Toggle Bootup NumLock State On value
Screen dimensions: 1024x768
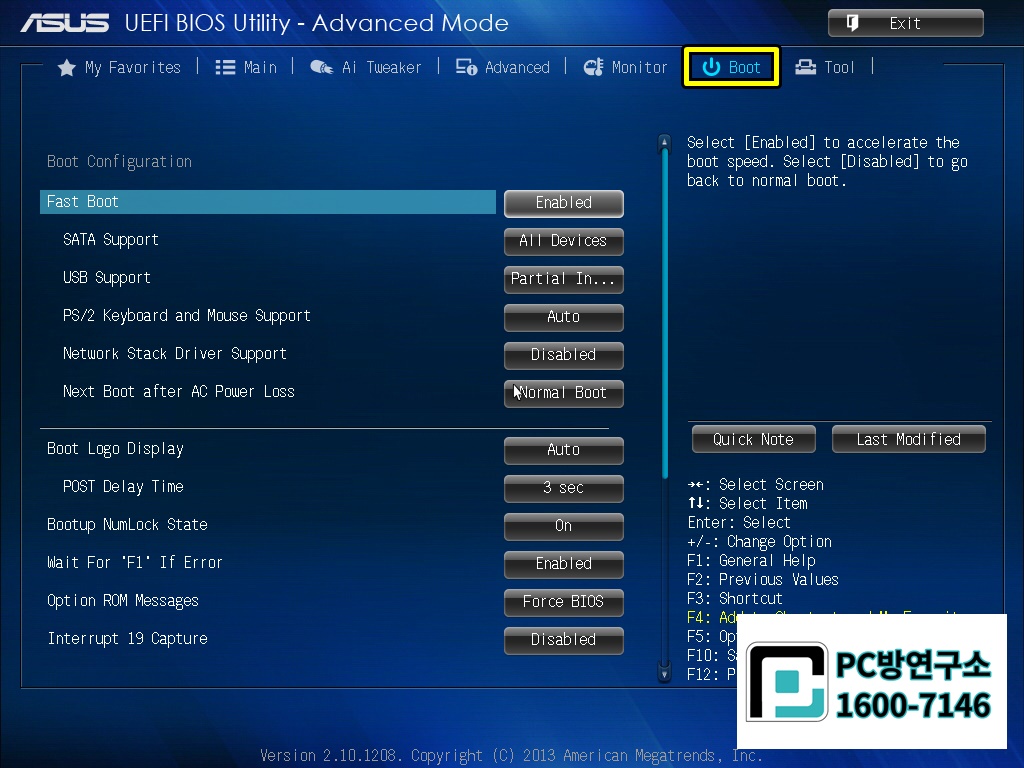tap(564, 526)
